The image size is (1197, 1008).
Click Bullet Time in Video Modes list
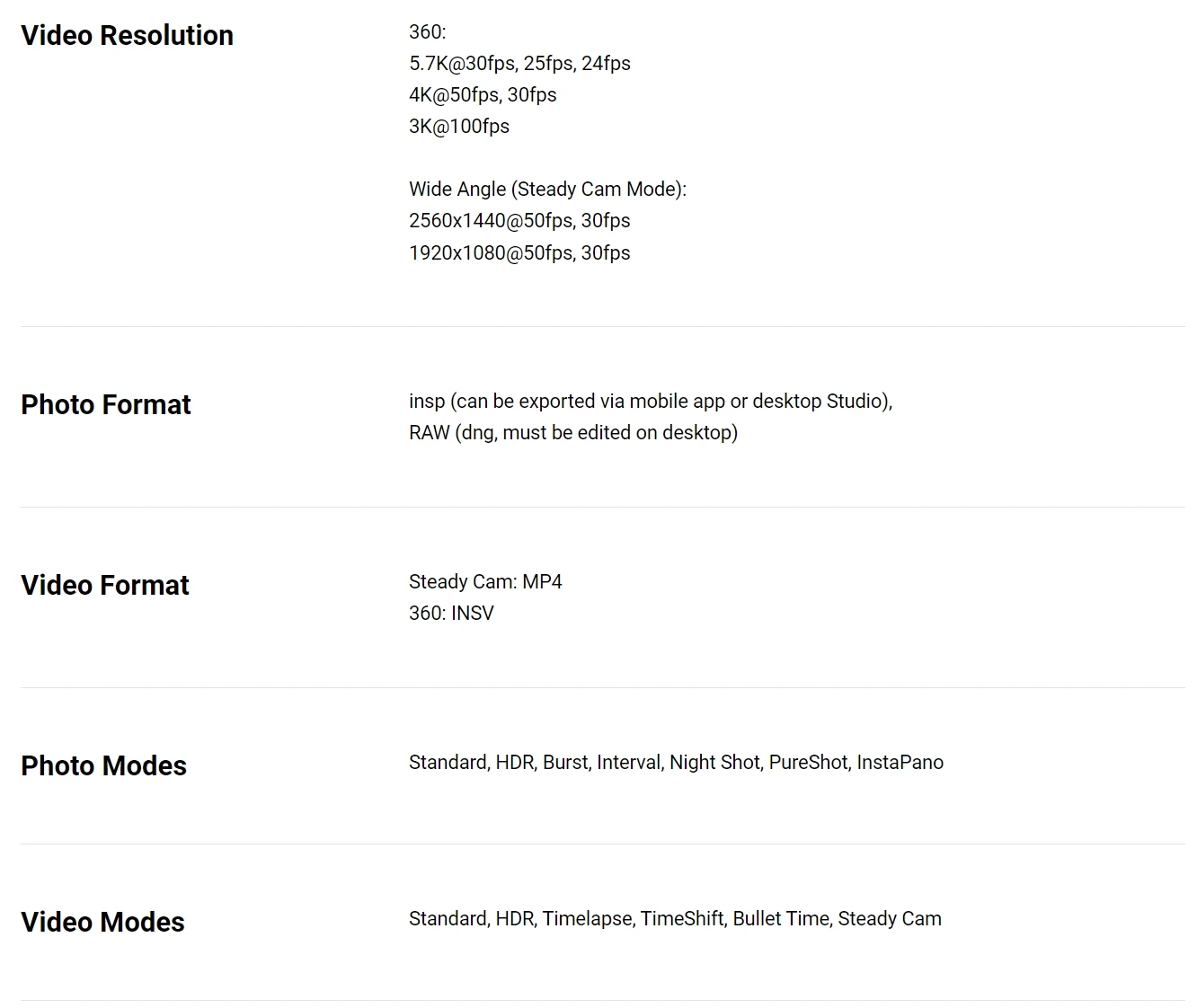[x=781, y=919]
